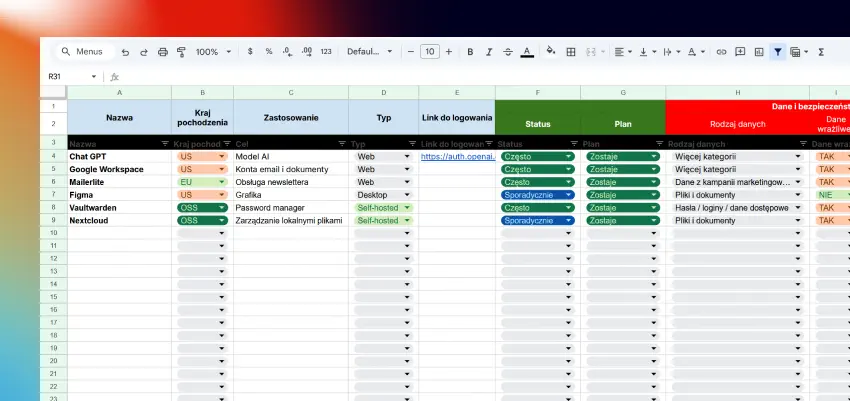Select the Zarządzanie lokalnymi plikami cell

pyautogui.click(x=291, y=221)
